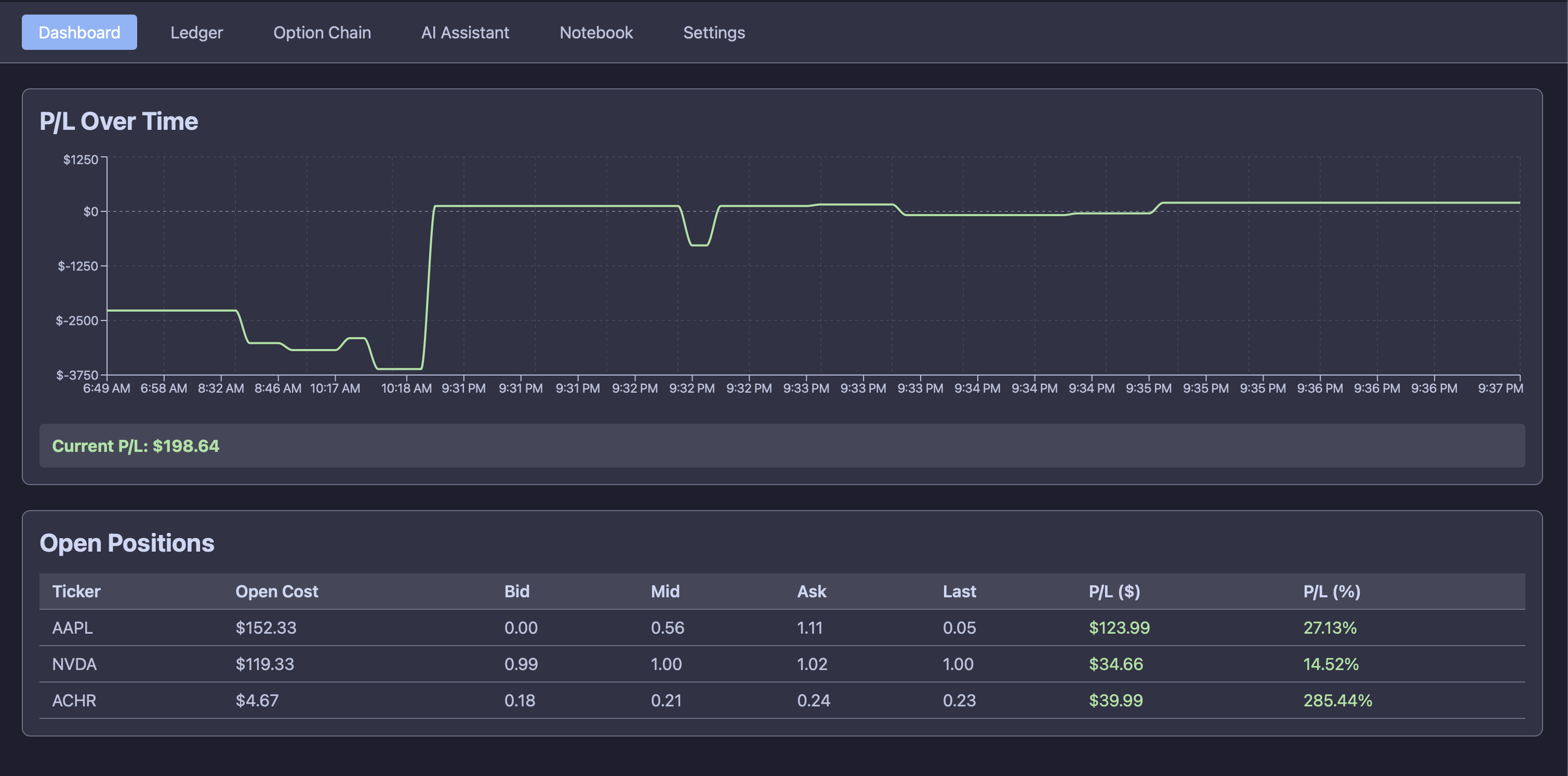The image size is (1568, 776).
Task: Click the $-1250 y-axis label
Action: coord(78,266)
